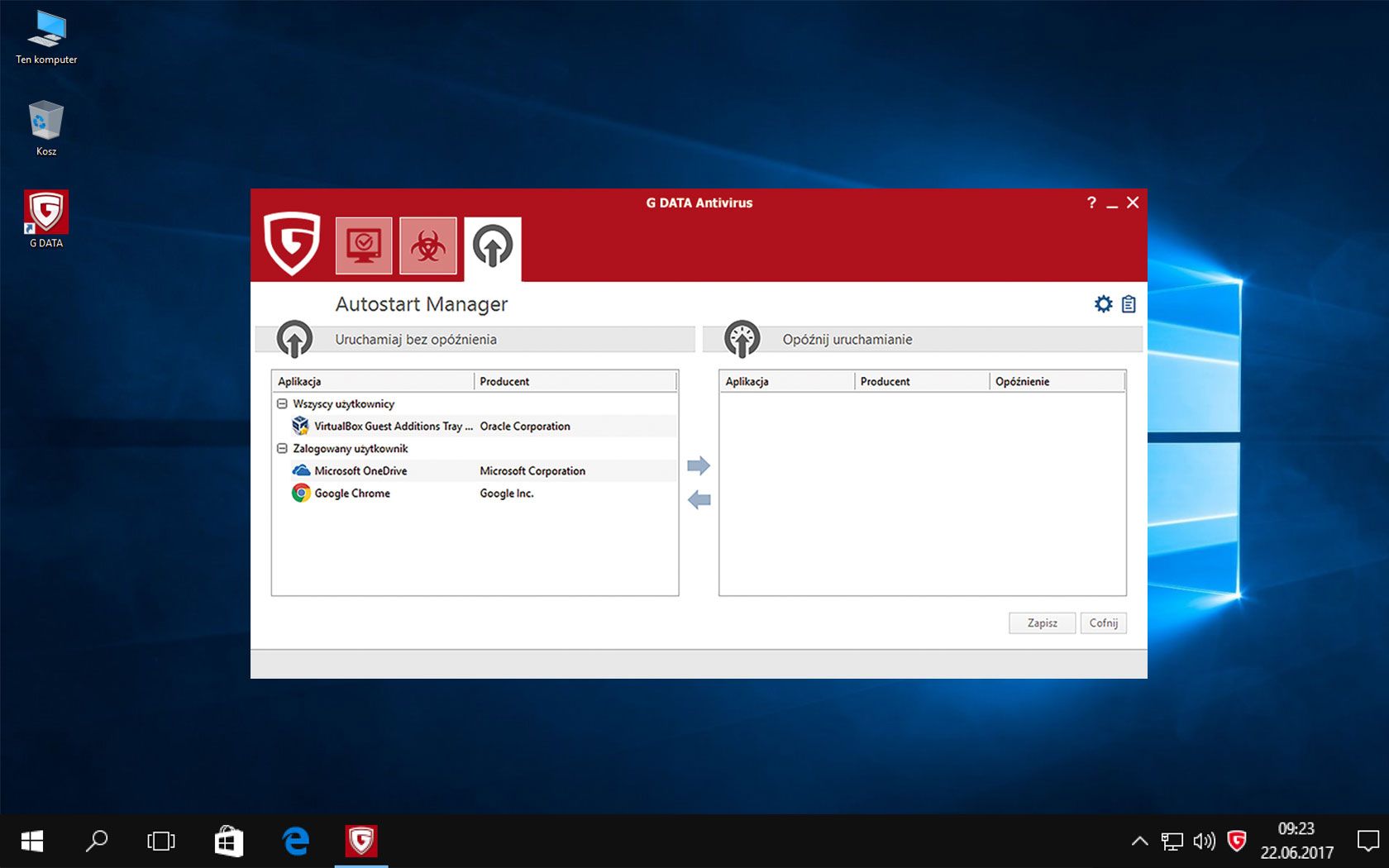1389x868 pixels.
Task: Sort left list by Producent column
Action: 575,381
